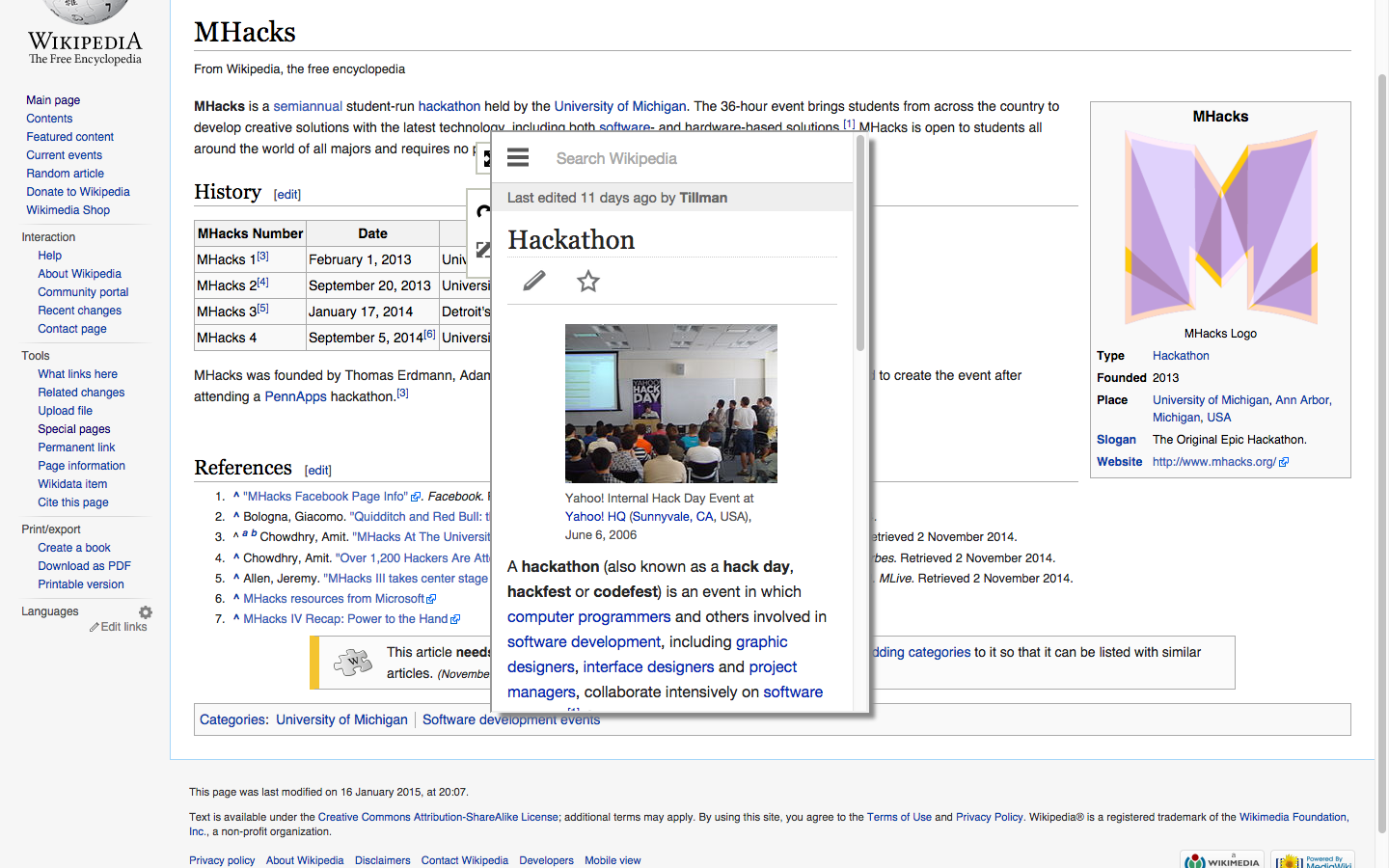Screen dimensions: 1389x868
Task: Open Wikidata item link
Action: 72,484
